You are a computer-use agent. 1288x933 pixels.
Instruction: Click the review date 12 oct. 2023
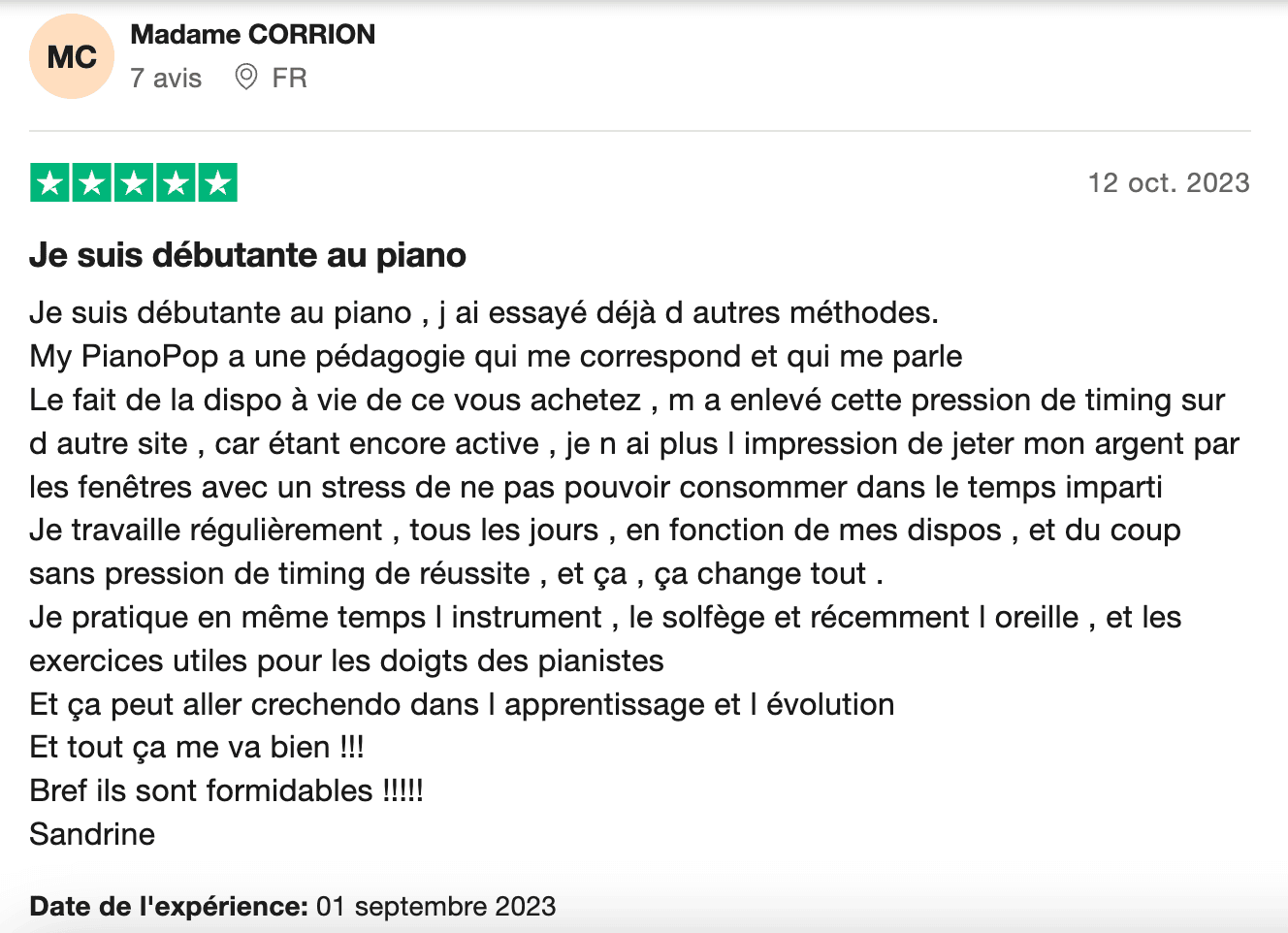(1168, 182)
